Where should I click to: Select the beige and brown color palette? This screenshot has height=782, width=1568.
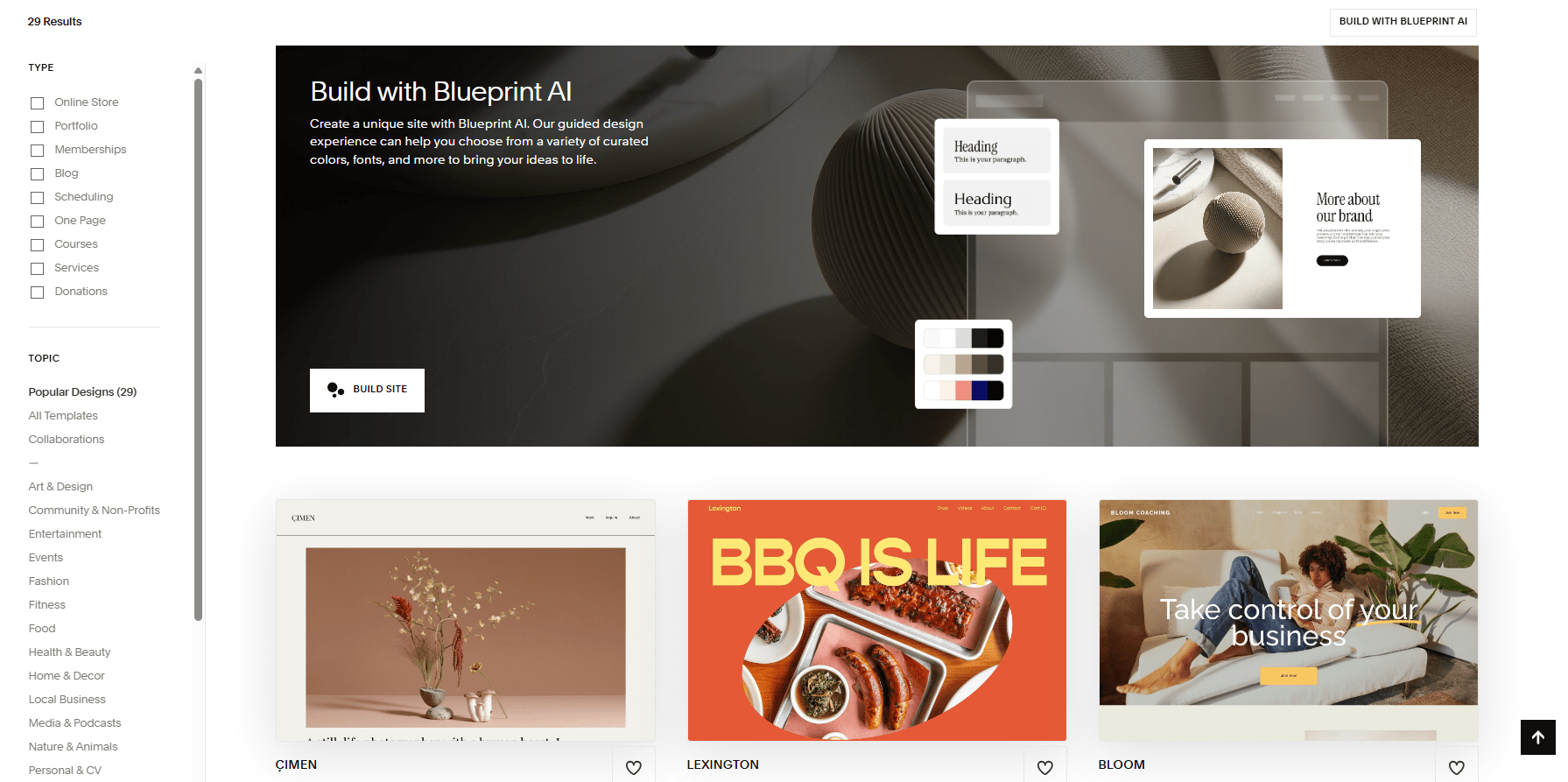tap(963, 364)
